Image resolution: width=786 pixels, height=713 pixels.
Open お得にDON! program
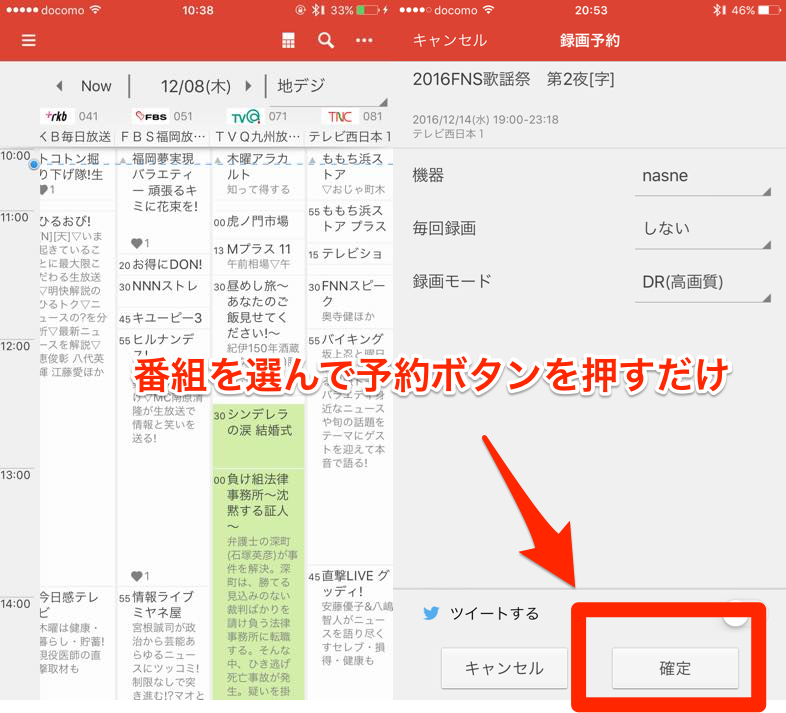click(x=163, y=265)
